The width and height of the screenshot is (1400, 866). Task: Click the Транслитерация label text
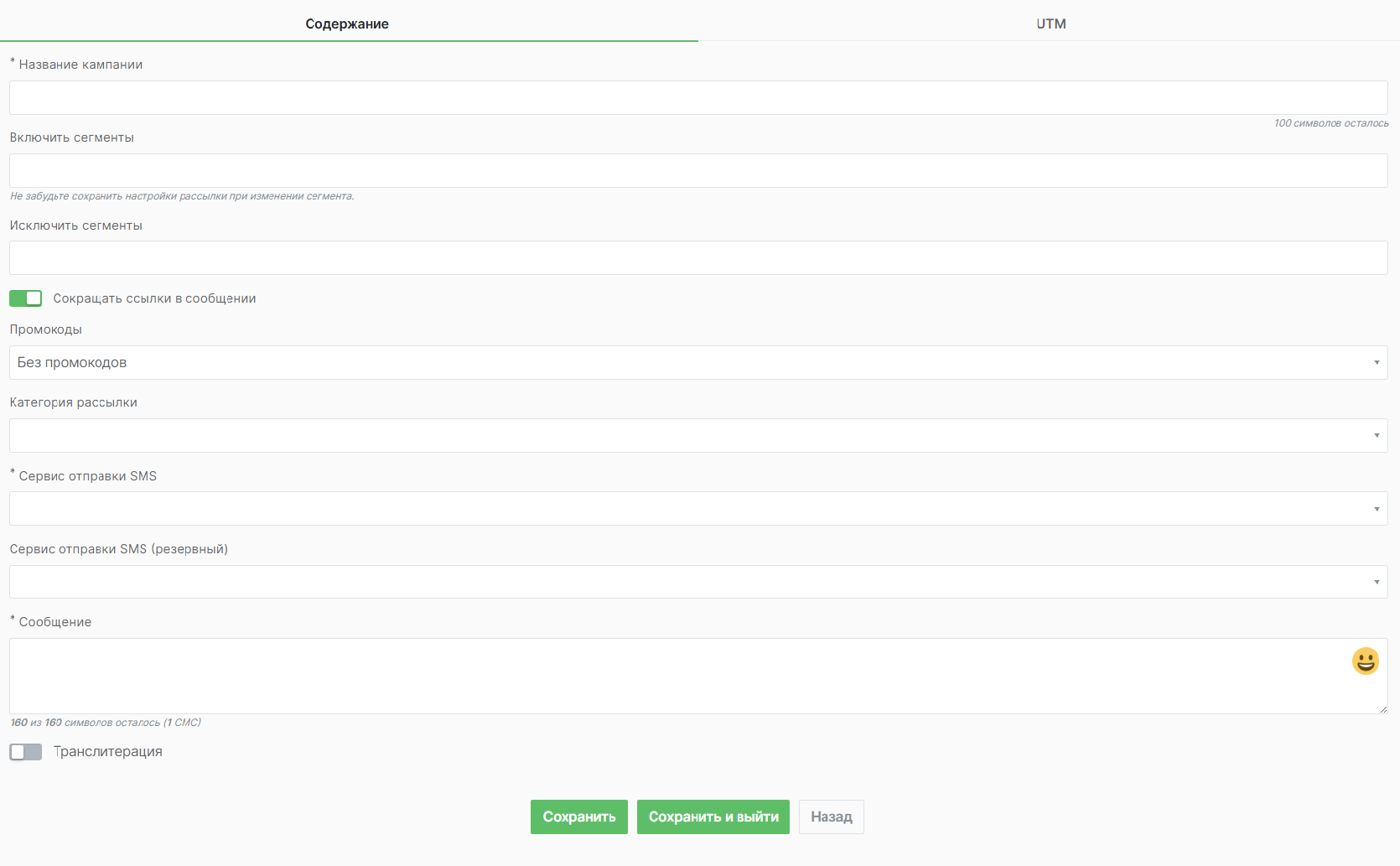click(107, 752)
